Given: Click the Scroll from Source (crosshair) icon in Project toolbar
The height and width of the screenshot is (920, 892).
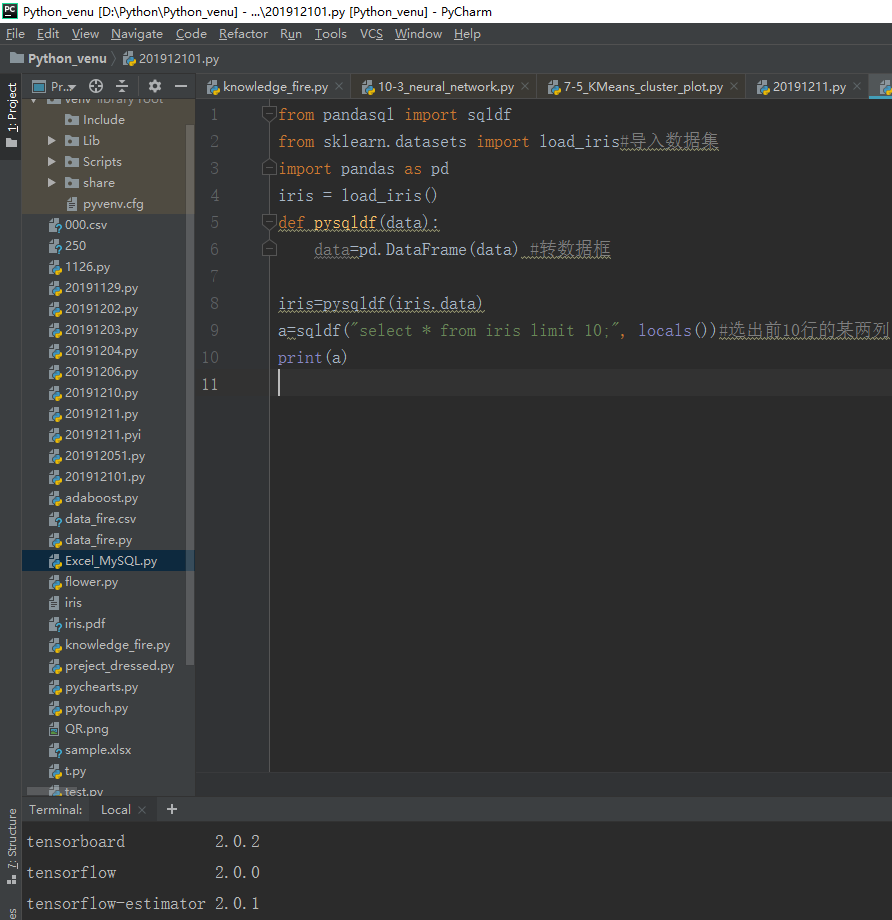Looking at the screenshot, I should pos(96,85).
